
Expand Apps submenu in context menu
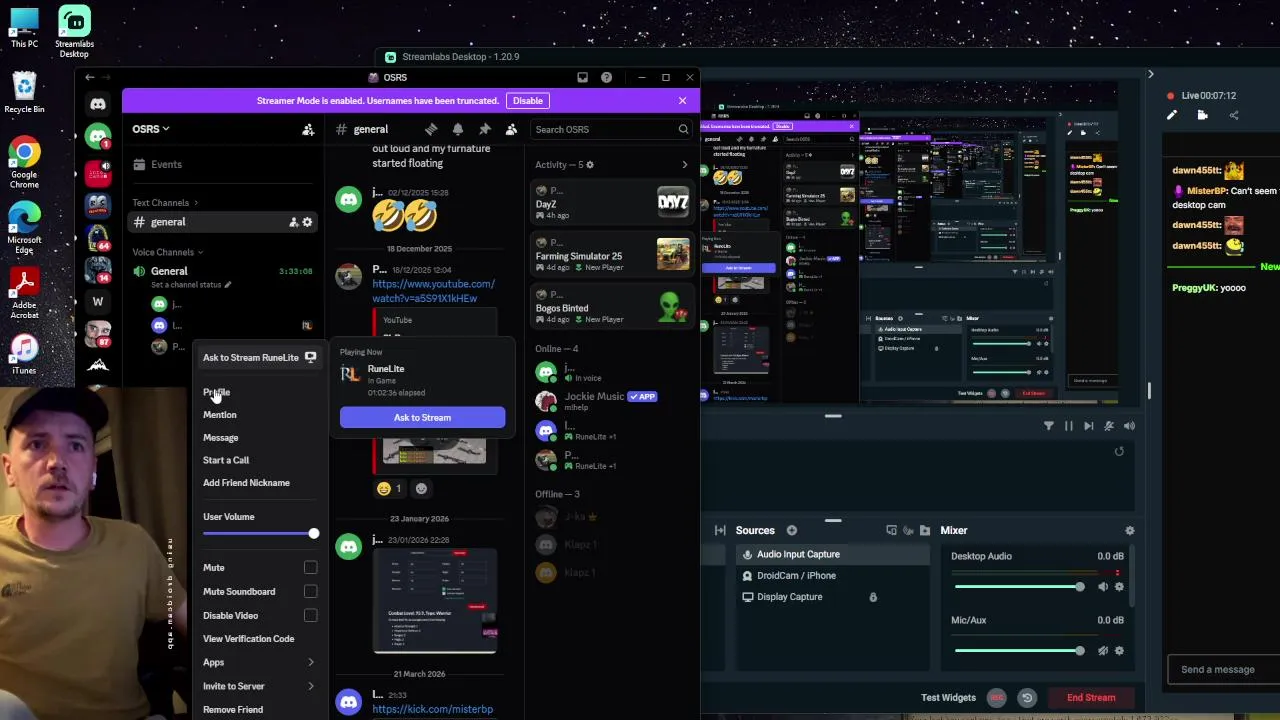(259, 662)
